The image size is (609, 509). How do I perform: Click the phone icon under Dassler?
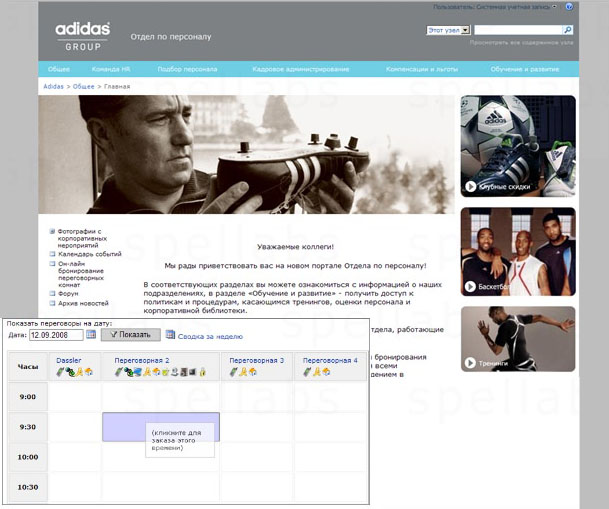[60, 372]
